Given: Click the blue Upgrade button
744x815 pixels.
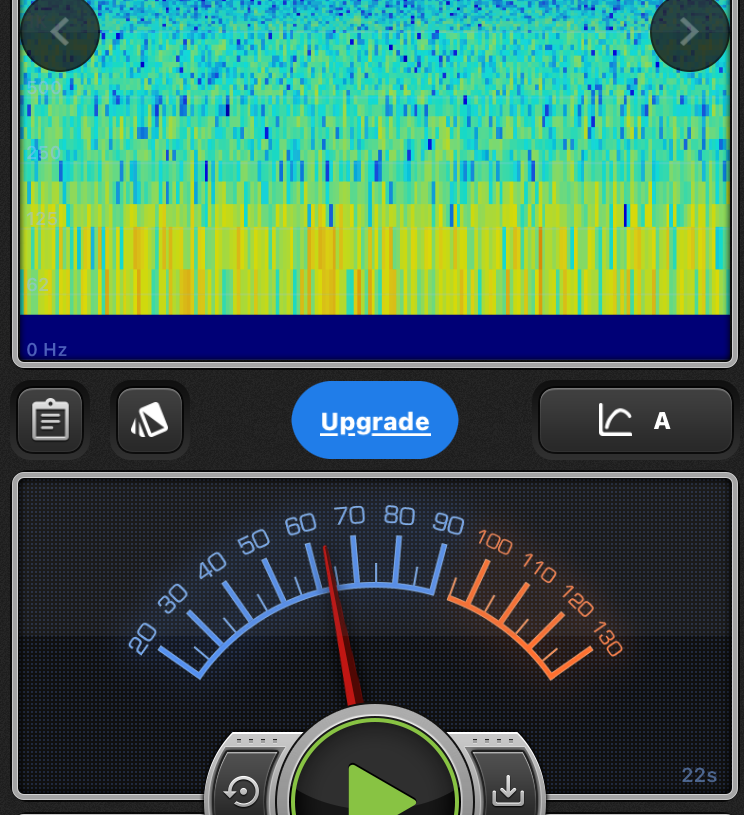Looking at the screenshot, I should [375, 421].
